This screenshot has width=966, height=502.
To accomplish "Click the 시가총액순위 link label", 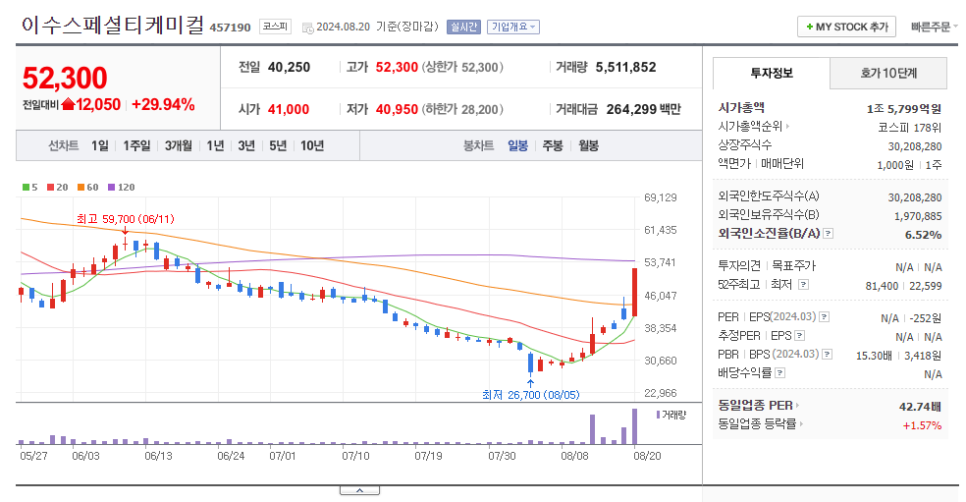I will pos(750,126).
